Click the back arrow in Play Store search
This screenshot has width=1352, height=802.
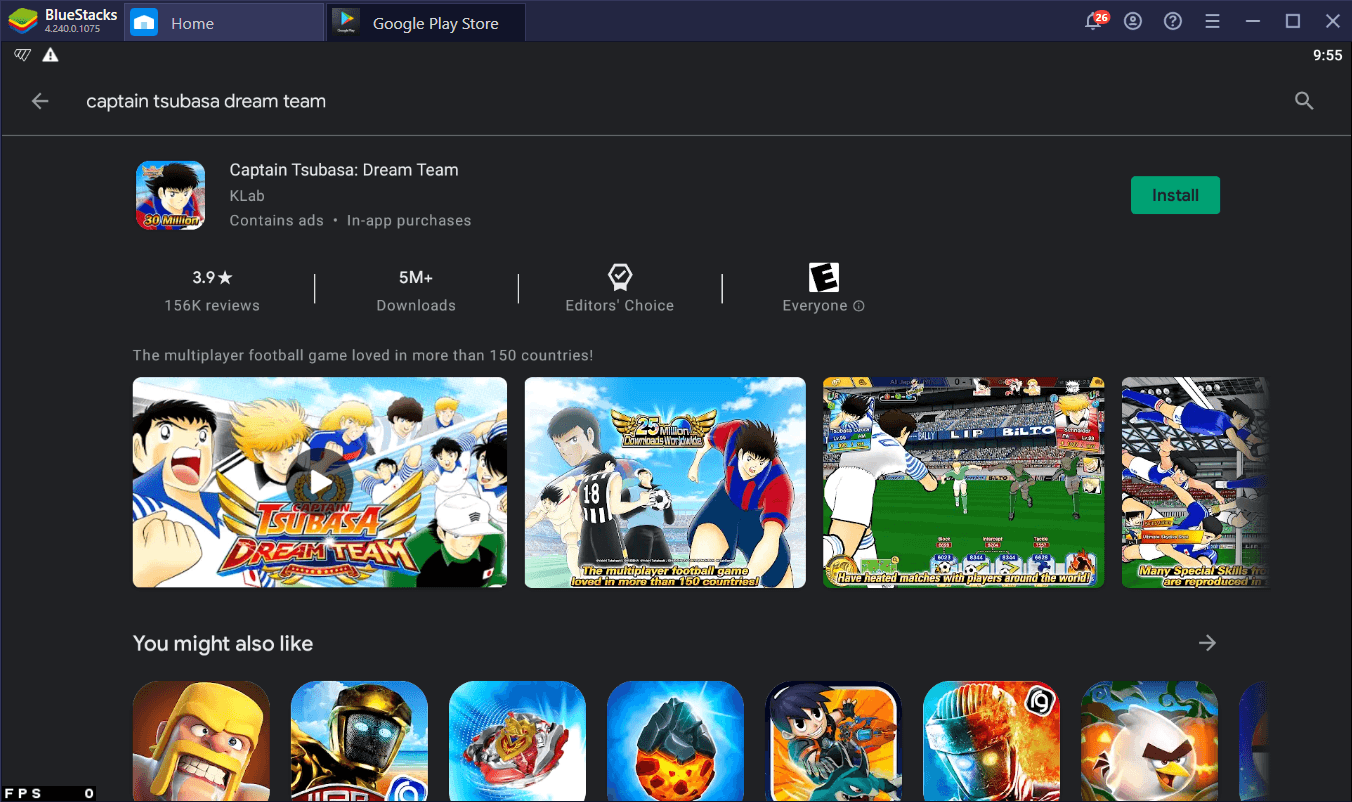pos(40,101)
